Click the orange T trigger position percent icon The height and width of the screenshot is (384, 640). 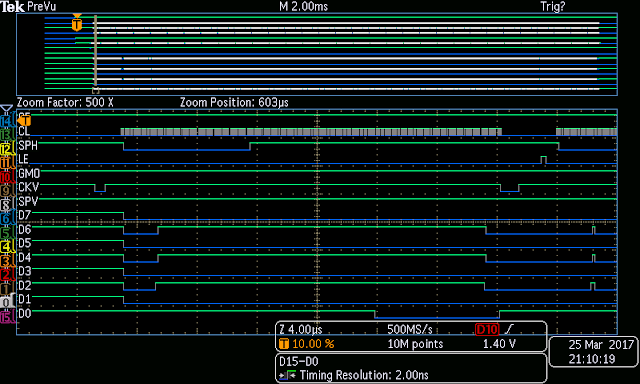point(284,344)
